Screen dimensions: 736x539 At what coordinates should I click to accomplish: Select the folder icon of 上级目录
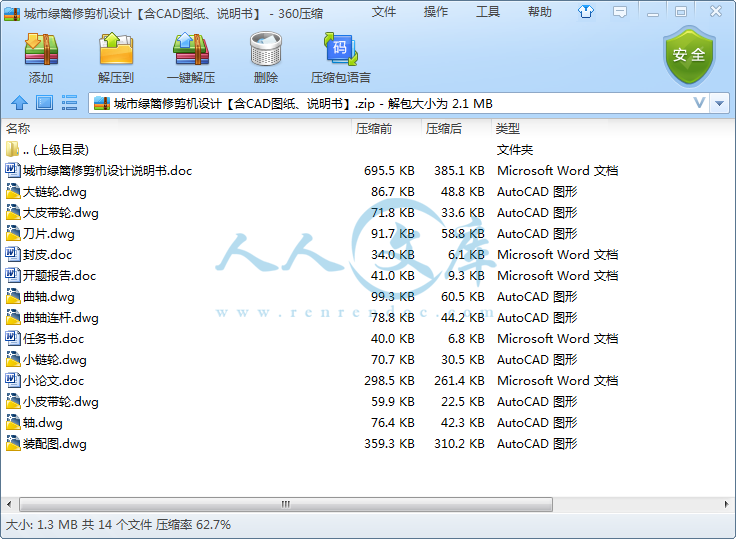(13, 149)
